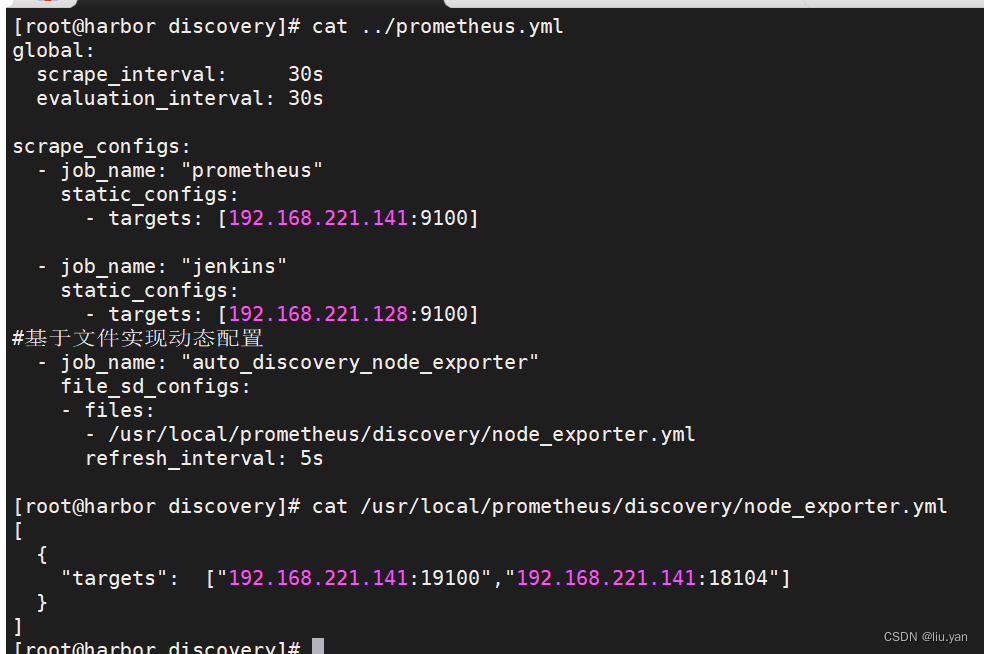Click the 'scrape_interval:' key
This screenshot has height=654, width=984.
click(x=131, y=75)
